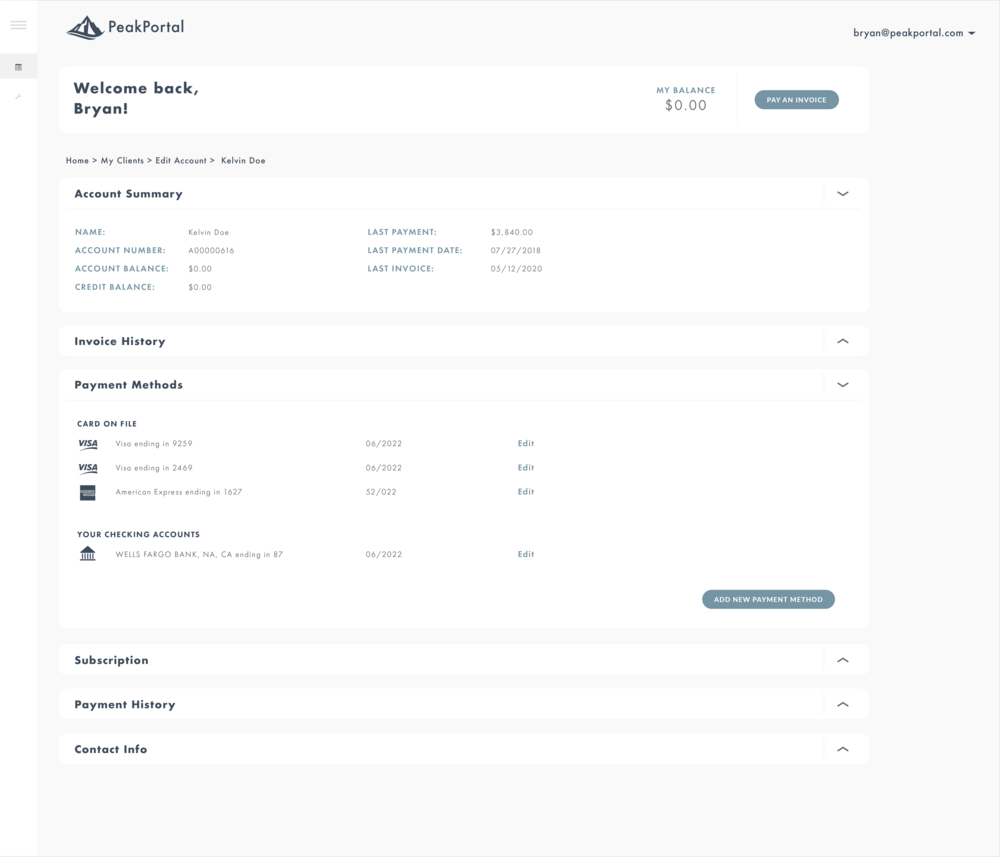Click the Invoice History heading
This screenshot has height=857, width=1000.
point(120,341)
